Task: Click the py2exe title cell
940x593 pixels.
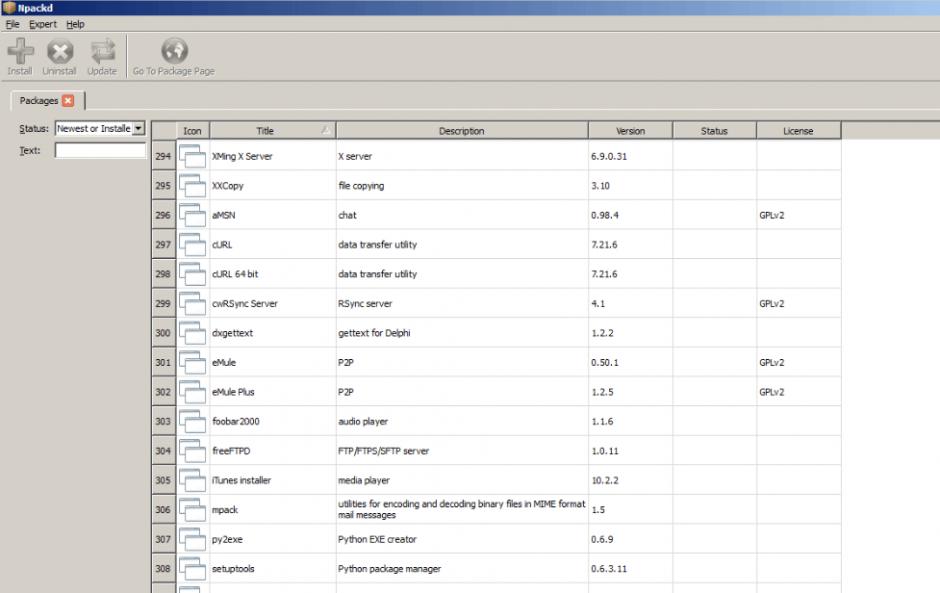Action: pos(273,538)
